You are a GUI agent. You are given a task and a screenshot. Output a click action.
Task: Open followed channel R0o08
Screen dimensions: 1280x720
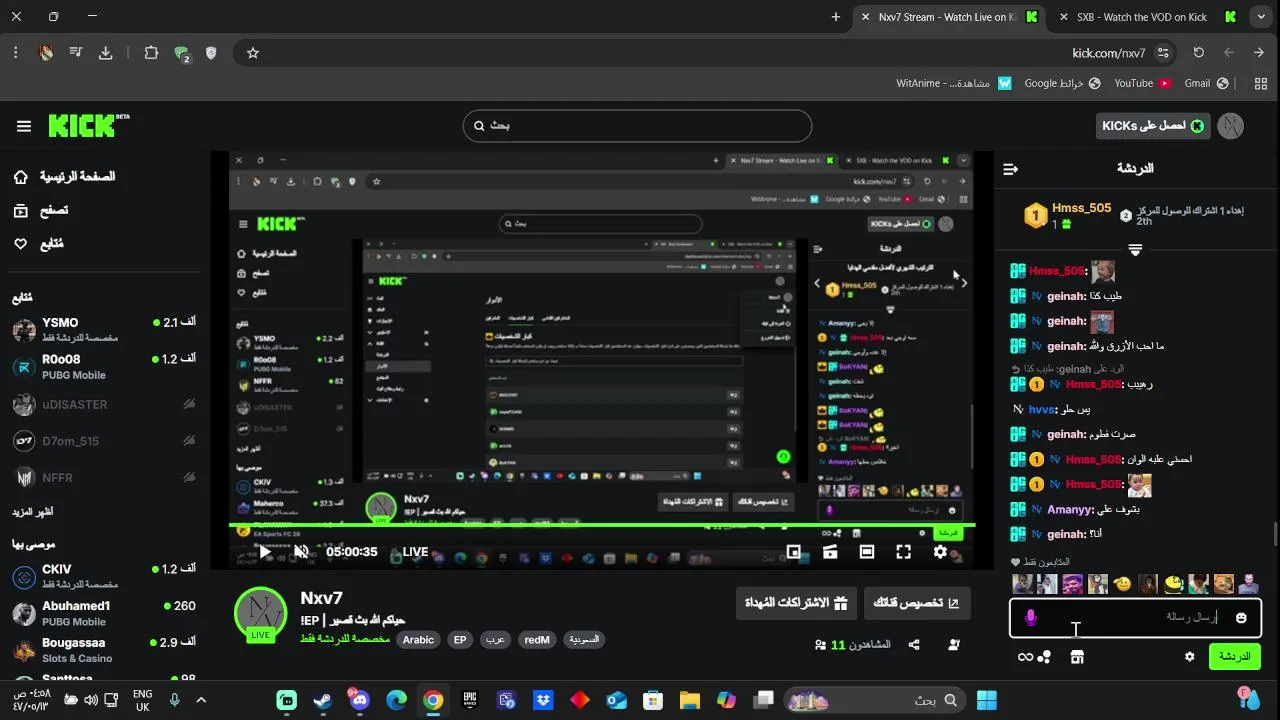[104, 367]
